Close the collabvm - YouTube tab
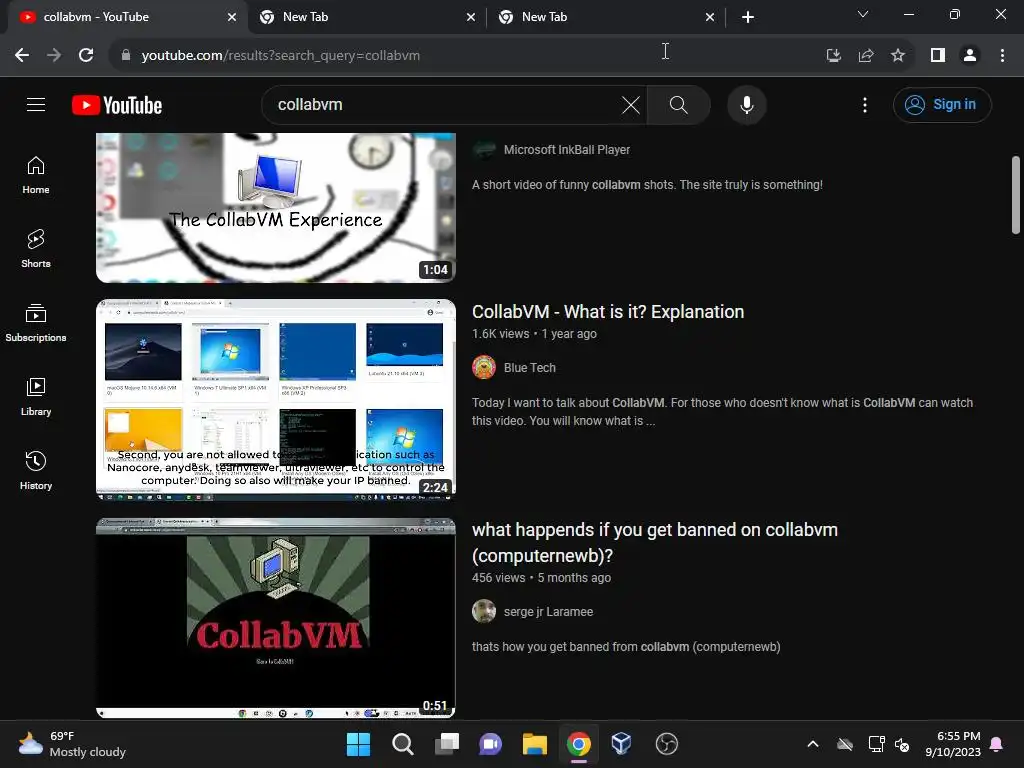Screen dimensions: 1024x768 click(232, 17)
